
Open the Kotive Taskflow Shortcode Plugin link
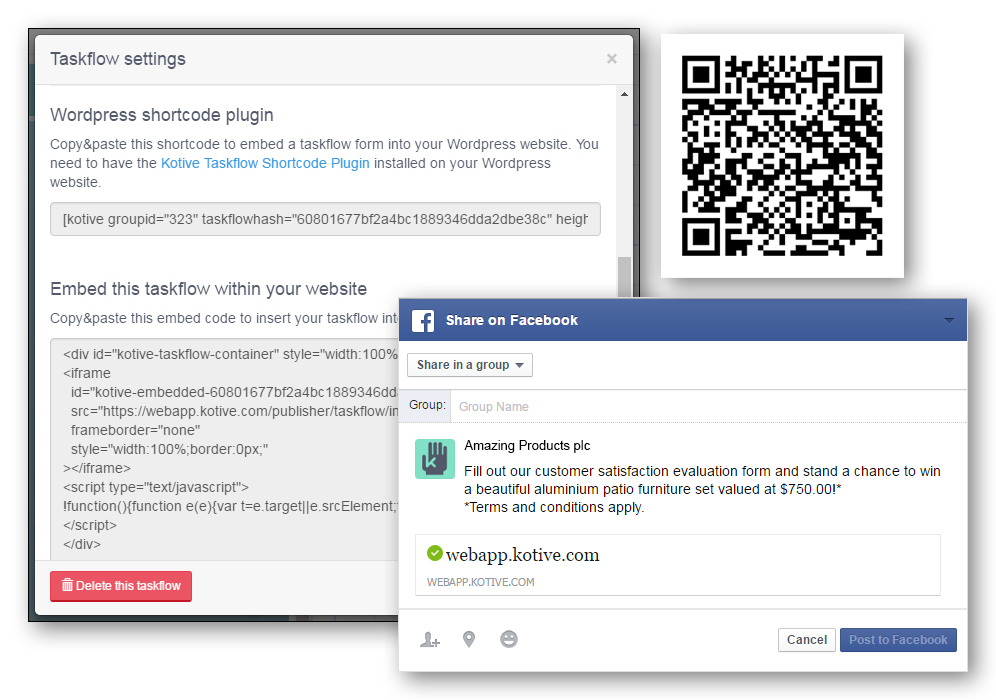pyautogui.click(x=265, y=163)
